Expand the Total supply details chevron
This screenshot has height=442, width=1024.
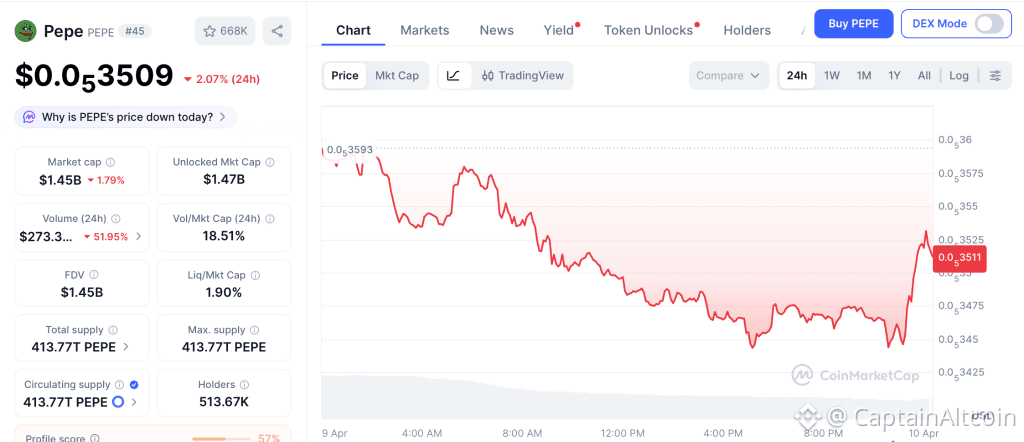(x=126, y=347)
